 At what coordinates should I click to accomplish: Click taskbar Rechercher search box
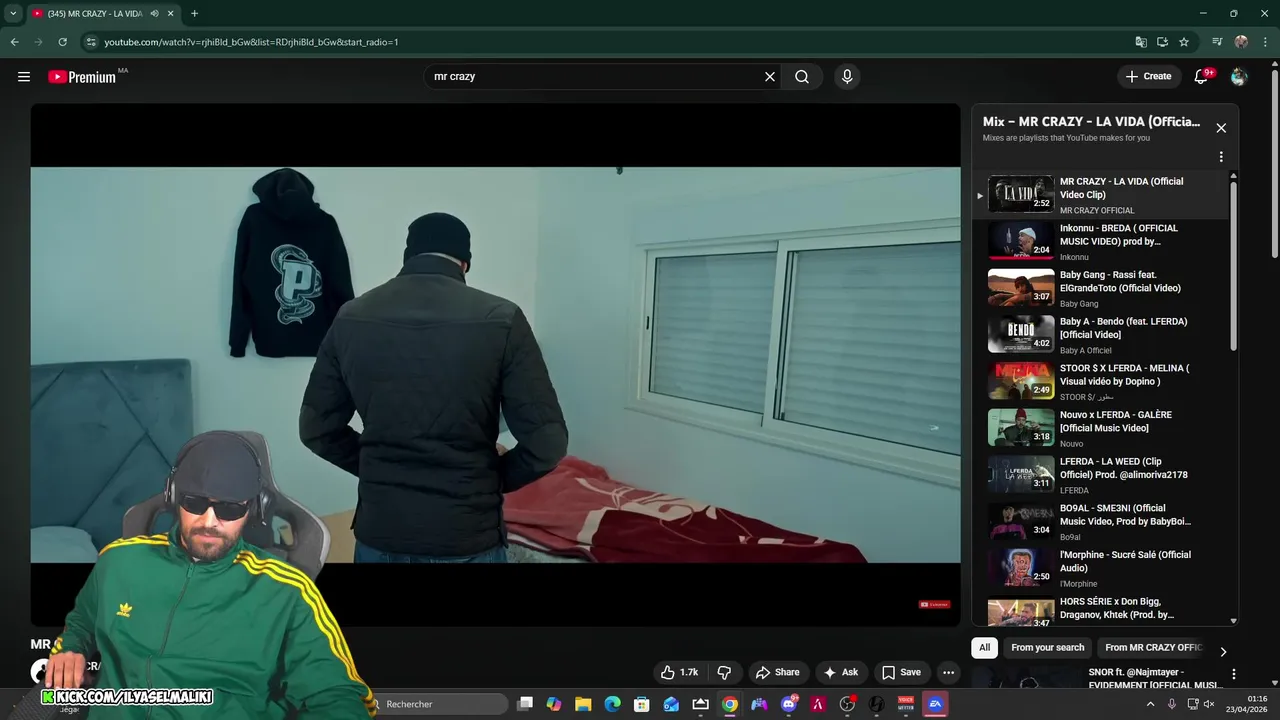pos(438,705)
